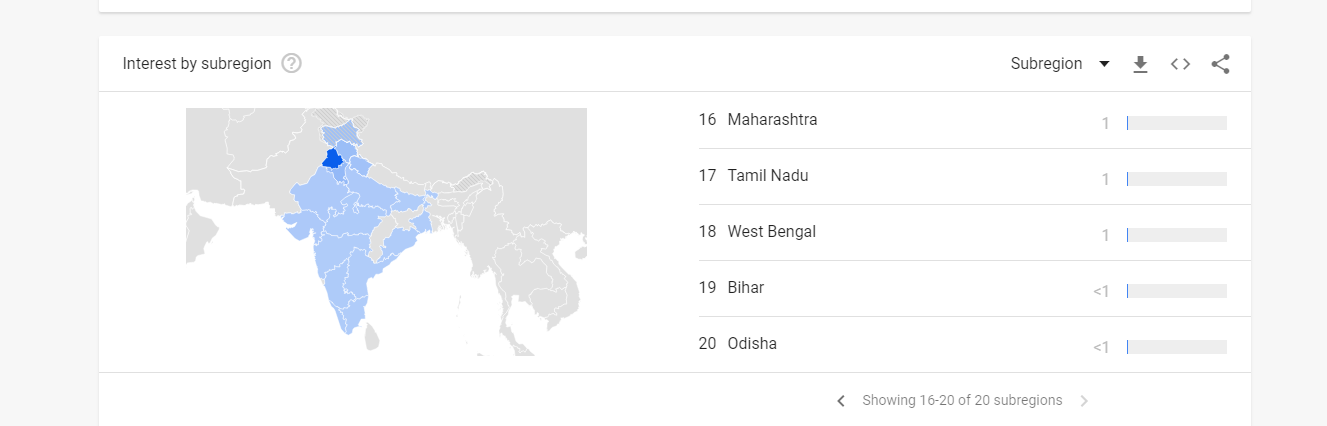Open the embed code icon

click(1180, 64)
